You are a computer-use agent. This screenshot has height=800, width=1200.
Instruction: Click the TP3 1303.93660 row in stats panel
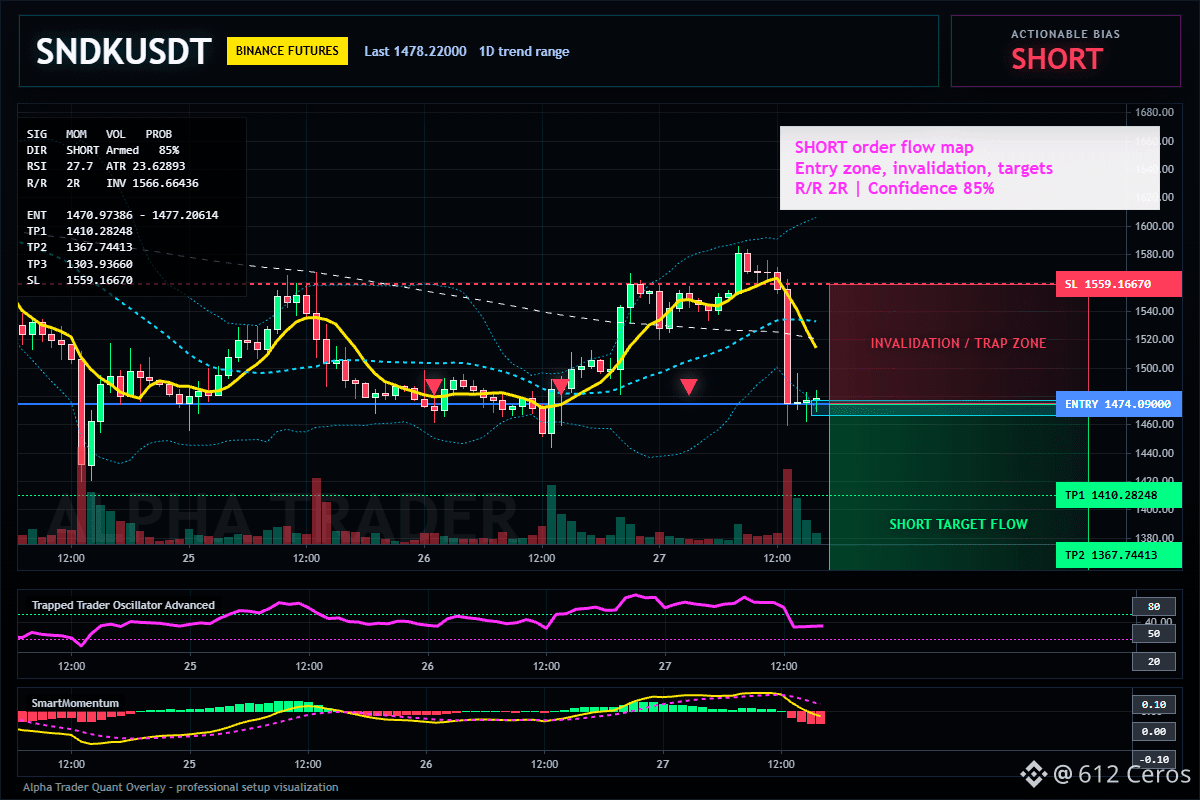[x=80, y=264]
